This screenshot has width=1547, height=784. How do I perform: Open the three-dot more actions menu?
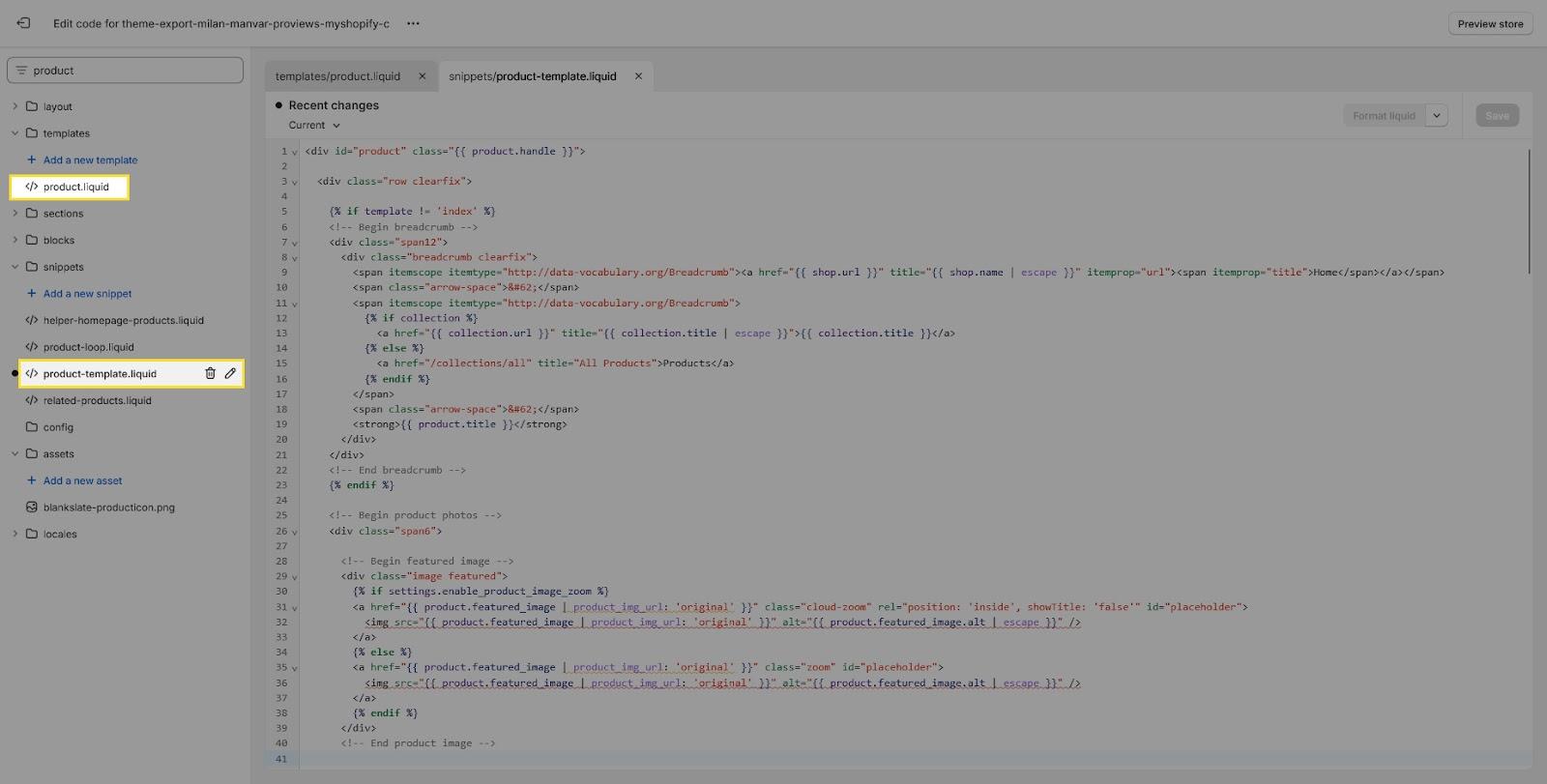point(413,23)
